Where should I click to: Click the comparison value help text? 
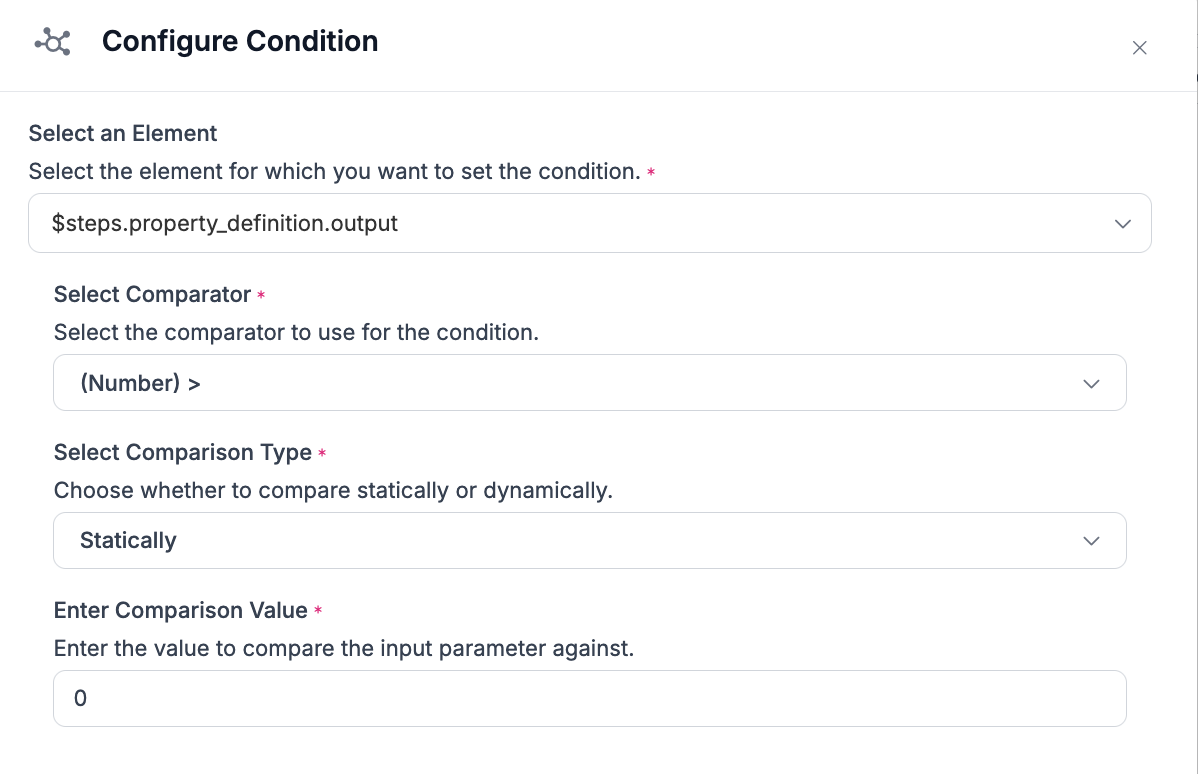point(343,648)
